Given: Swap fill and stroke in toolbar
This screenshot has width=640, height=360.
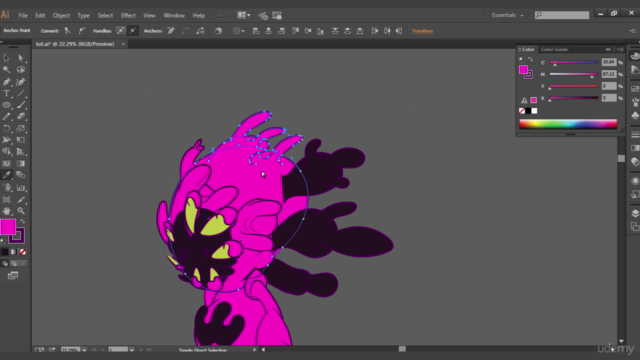Looking at the screenshot, I should click(23, 222).
